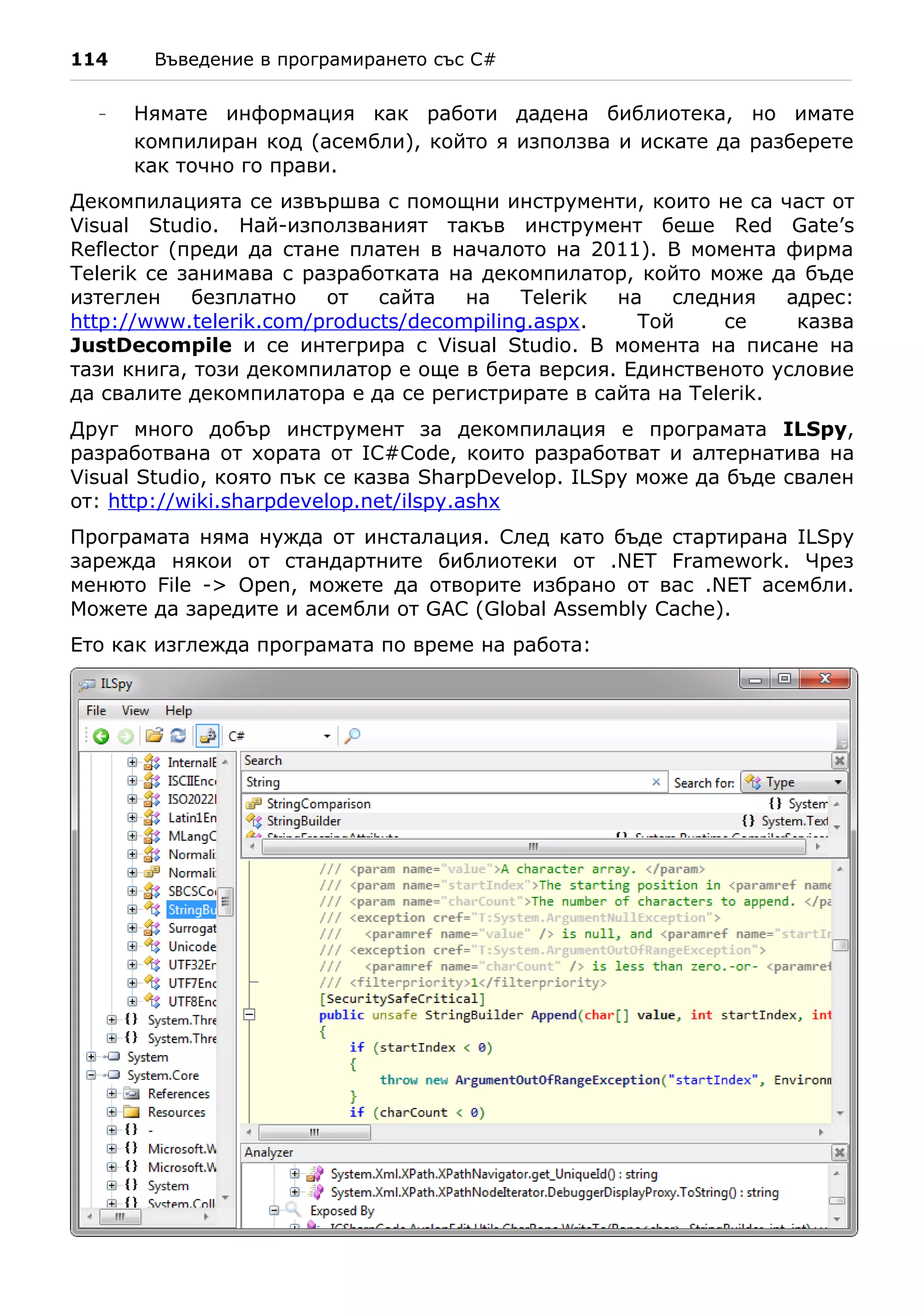Expand the System assembly node
Viewport: 924px width, 1315px height.
pyautogui.click(x=91, y=1057)
